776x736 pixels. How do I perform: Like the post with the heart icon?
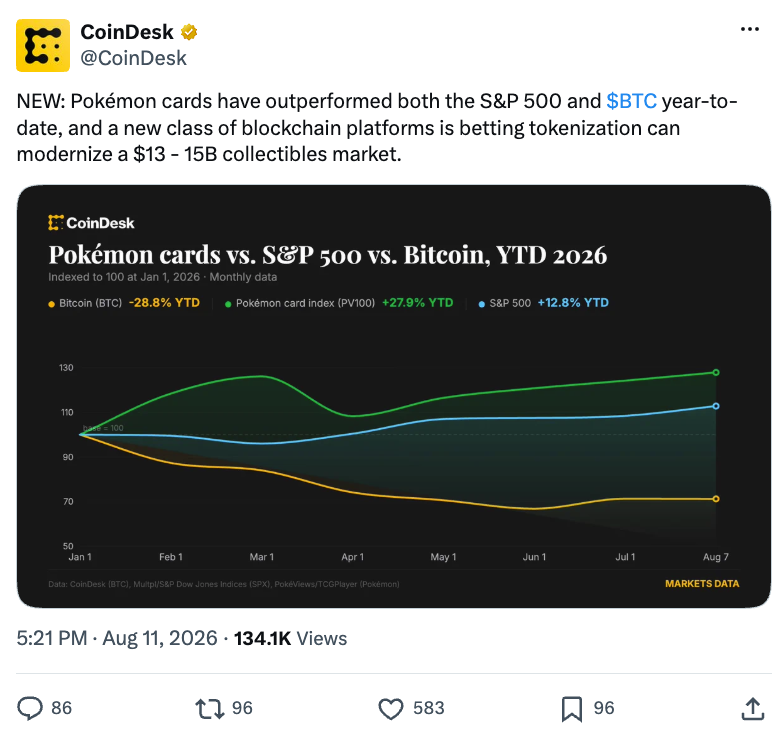(x=391, y=708)
